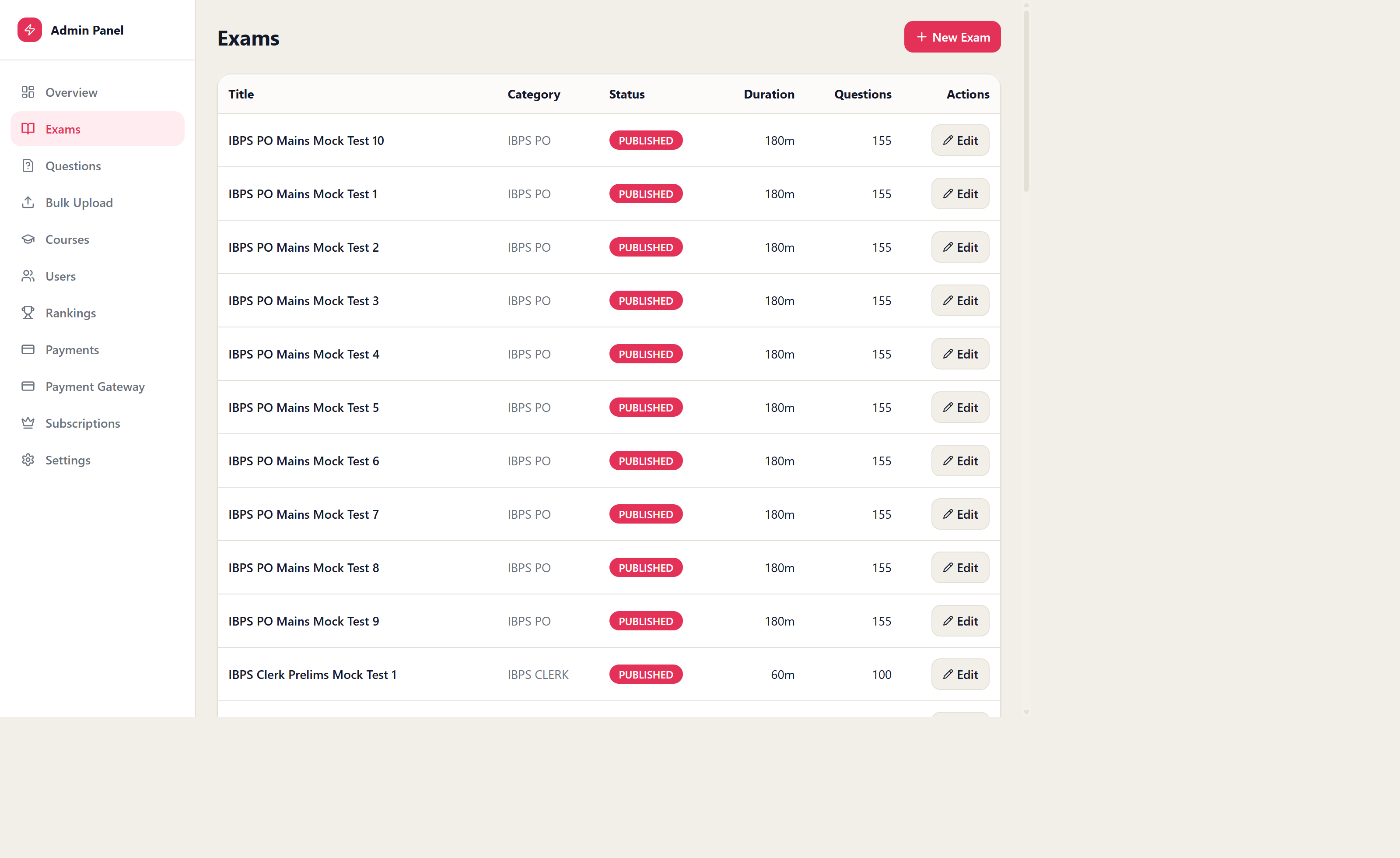The image size is (1400, 858).
Task: Click the Subscriptions crown icon
Action: pyautogui.click(x=28, y=423)
